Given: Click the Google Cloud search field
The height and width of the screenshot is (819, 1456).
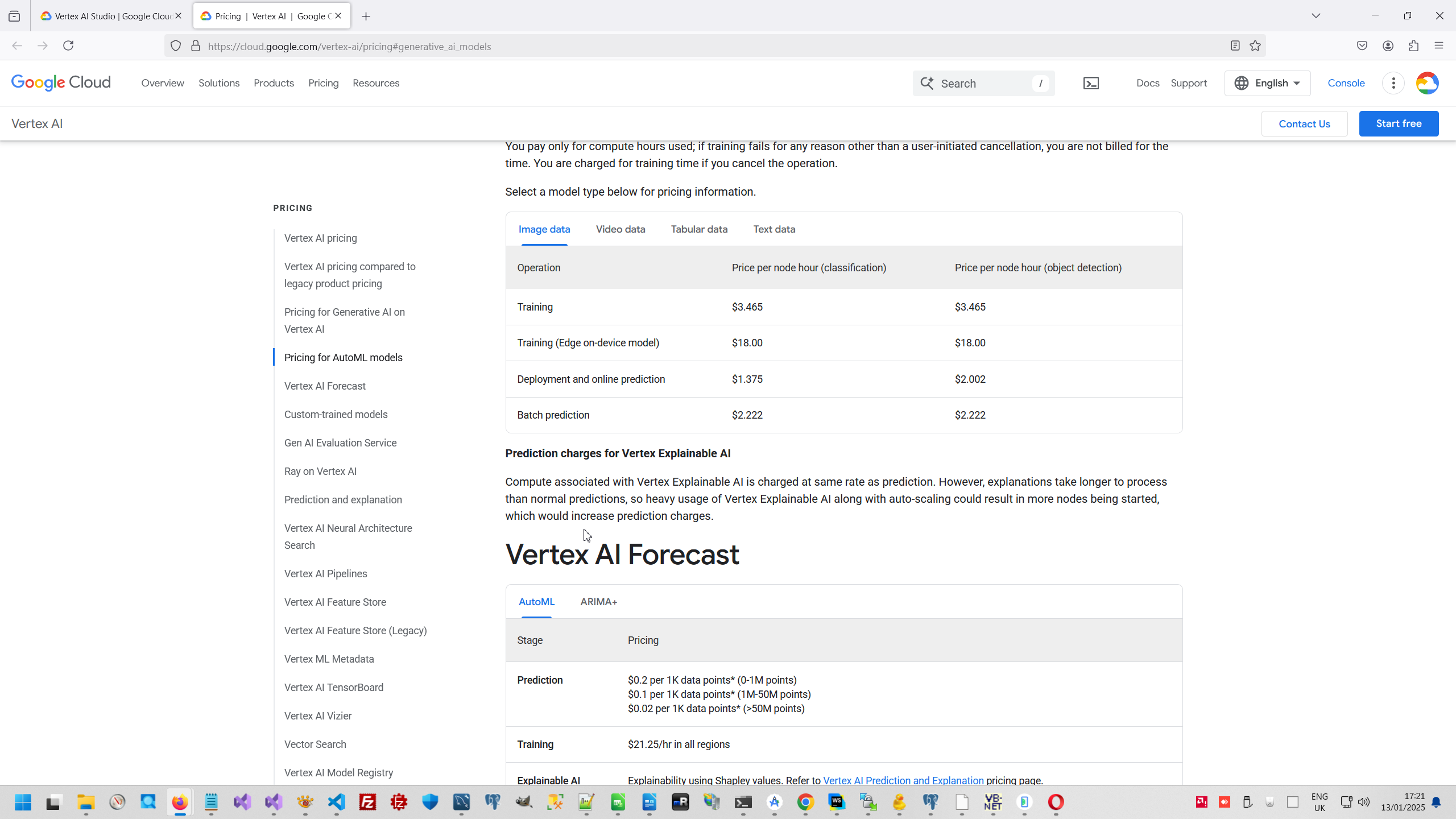Looking at the screenshot, I should tap(984, 84).
